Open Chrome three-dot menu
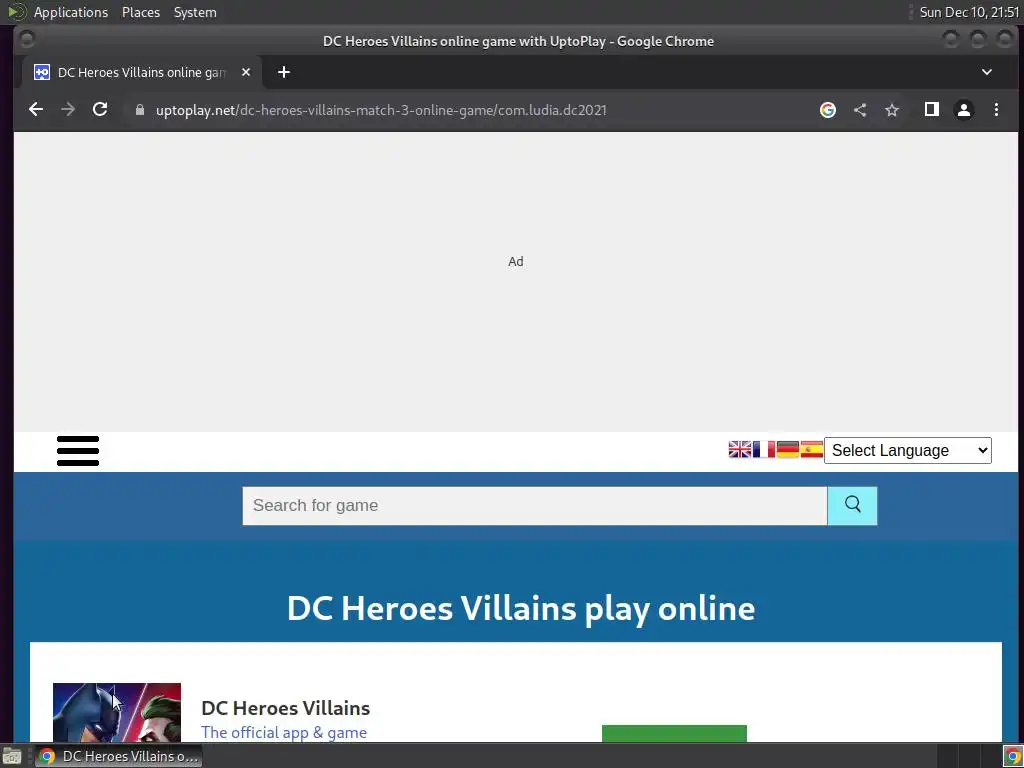This screenshot has height=768, width=1024. pyautogui.click(x=996, y=110)
